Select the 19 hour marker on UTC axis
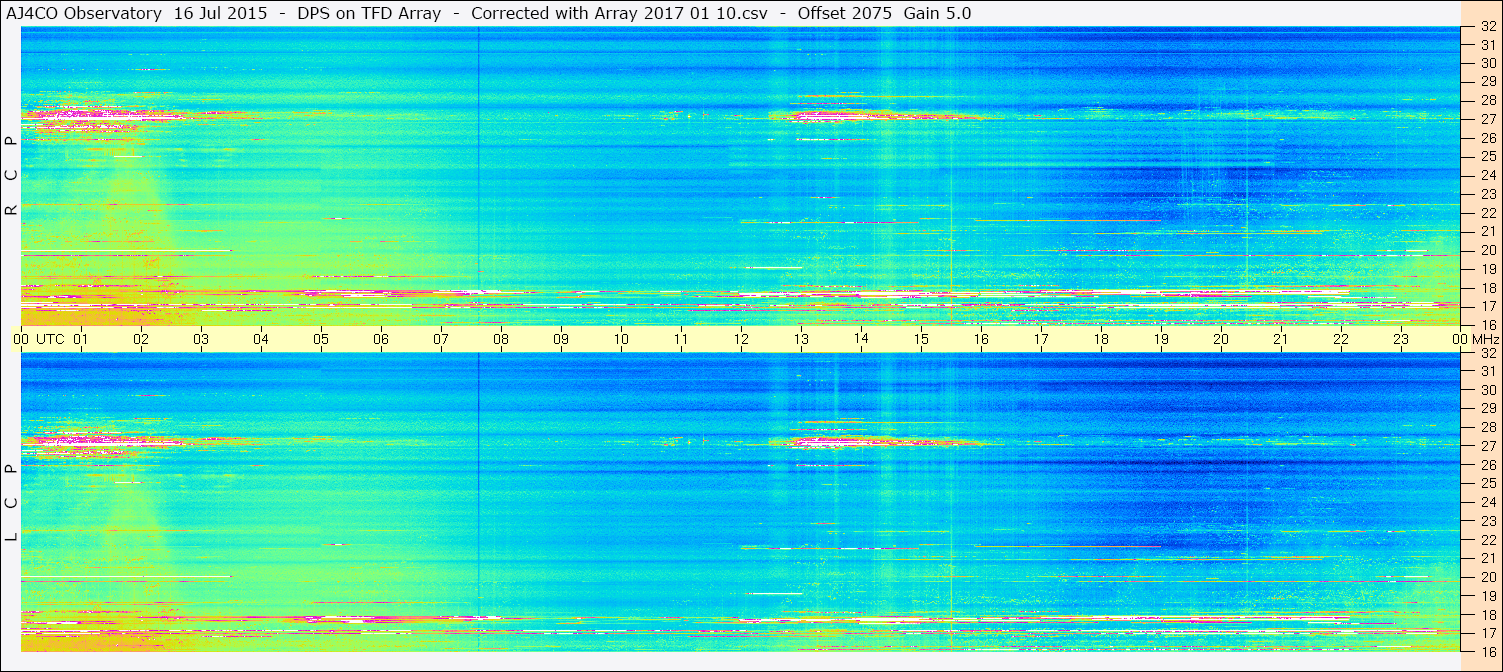Screen dimensions: 1503x672 pyautogui.click(x=1161, y=340)
